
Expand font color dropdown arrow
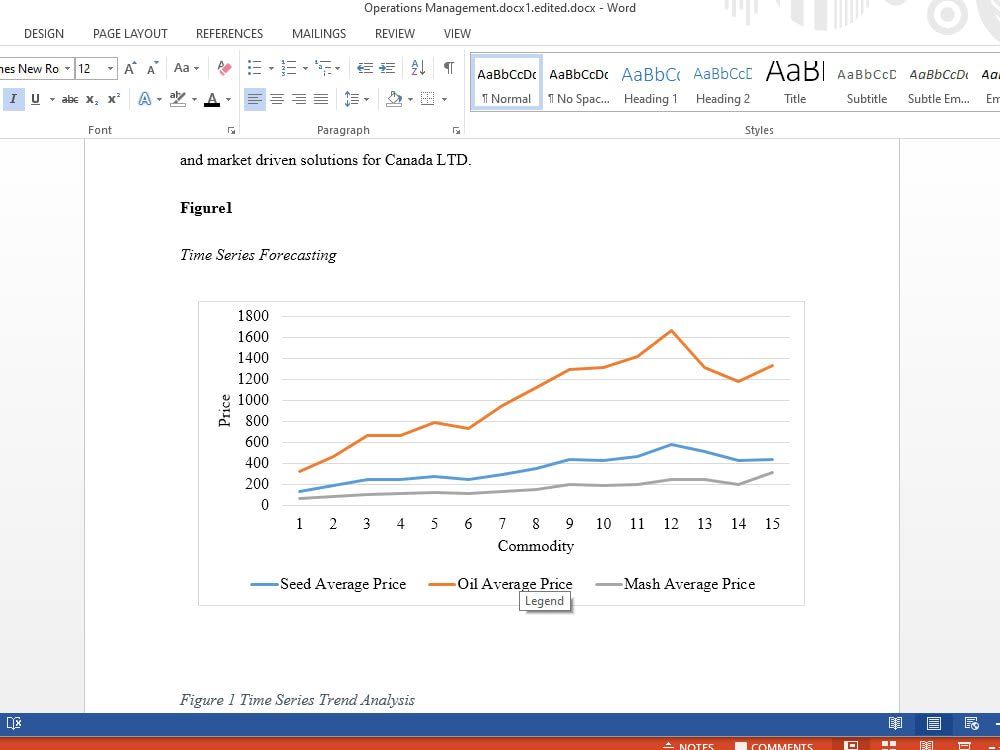[228, 100]
